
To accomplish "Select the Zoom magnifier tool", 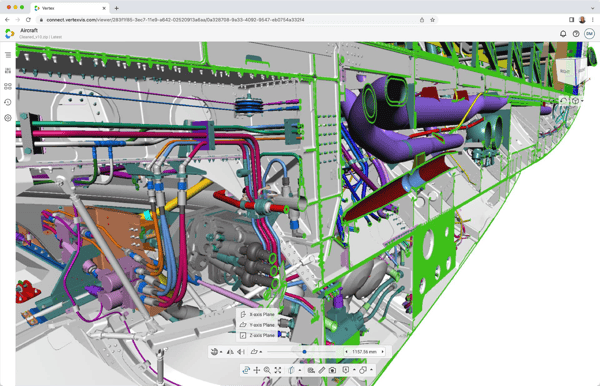I will tap(267, 370).
